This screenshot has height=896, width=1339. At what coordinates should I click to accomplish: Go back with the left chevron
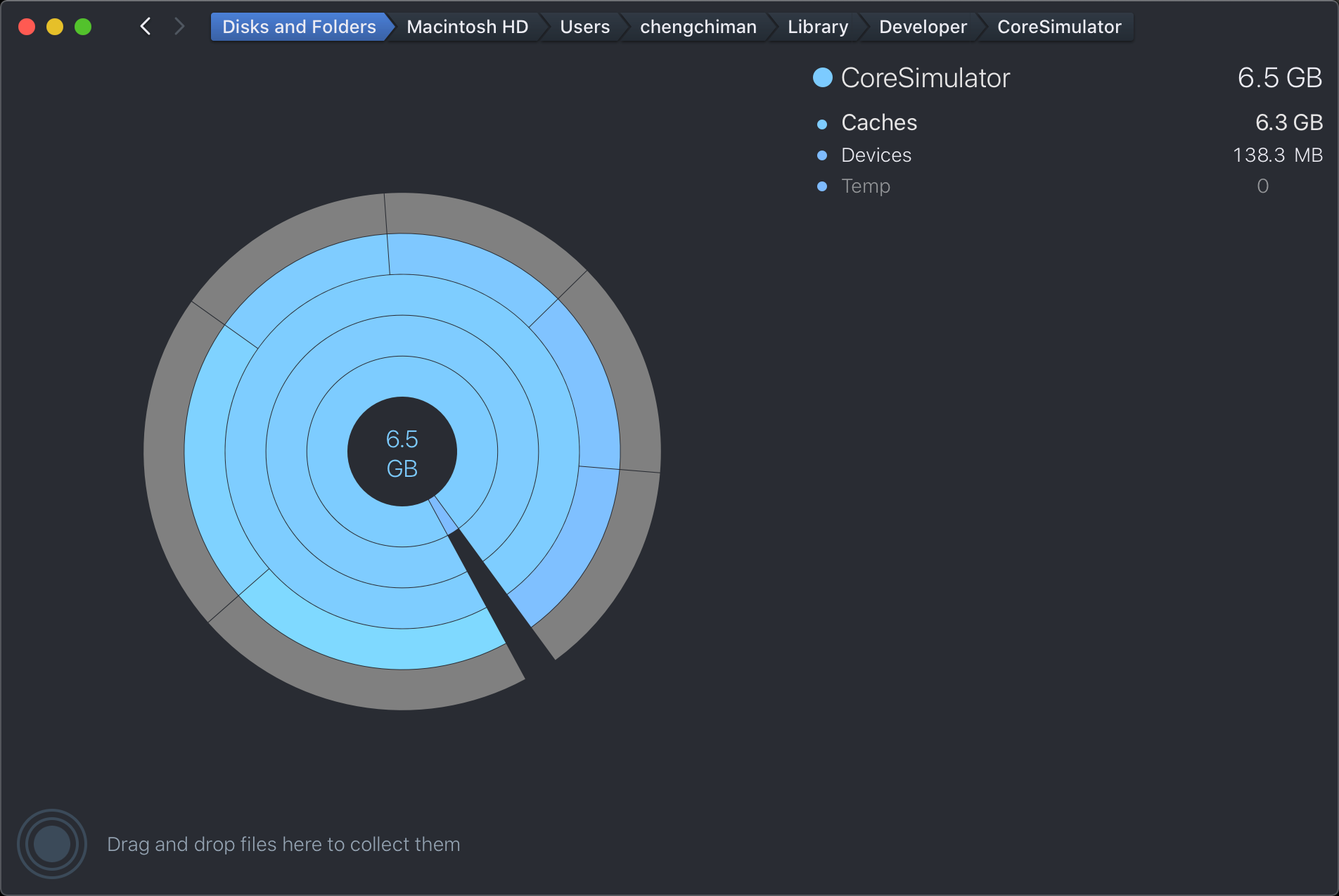pyautogui.click(x=146, y=27)
